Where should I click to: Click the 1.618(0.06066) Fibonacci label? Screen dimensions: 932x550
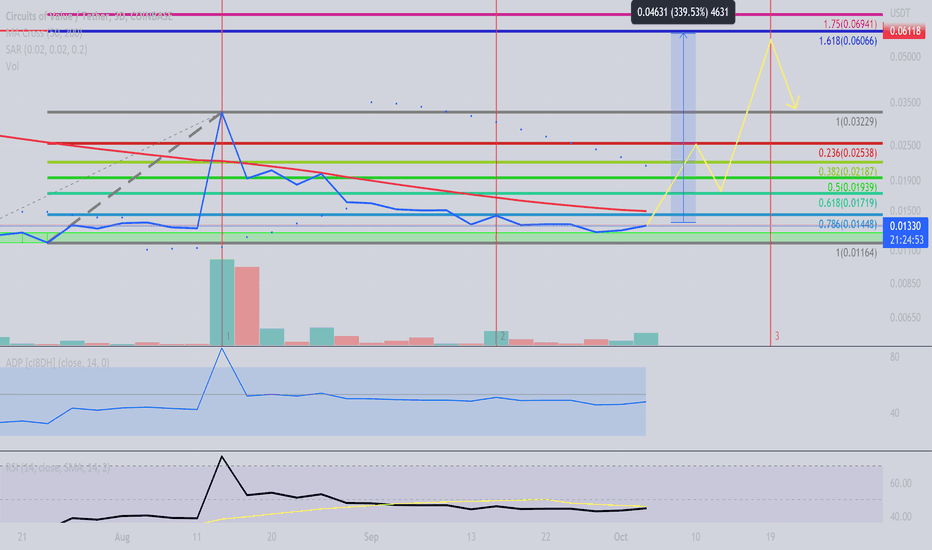tap(848, 41)
